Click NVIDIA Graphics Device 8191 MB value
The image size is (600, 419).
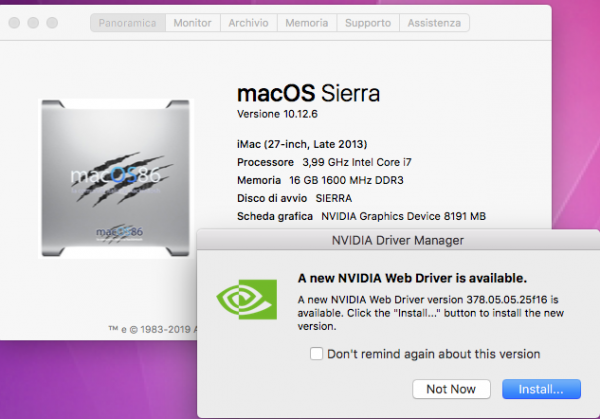403,216
